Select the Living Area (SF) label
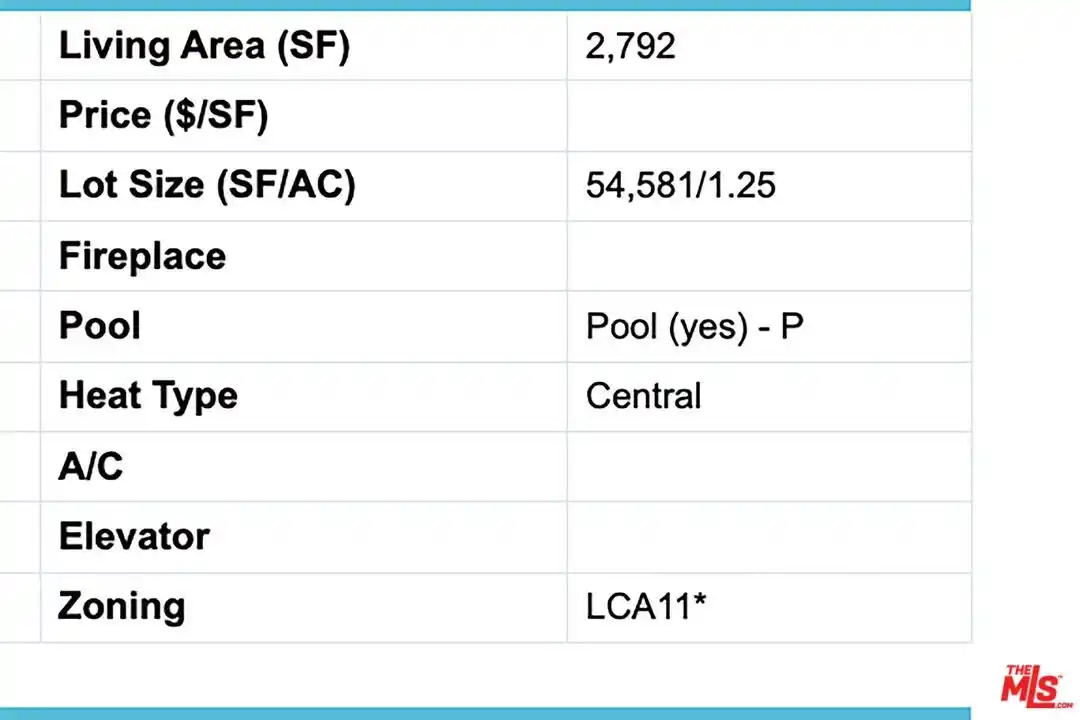 (x=205, y=46)
